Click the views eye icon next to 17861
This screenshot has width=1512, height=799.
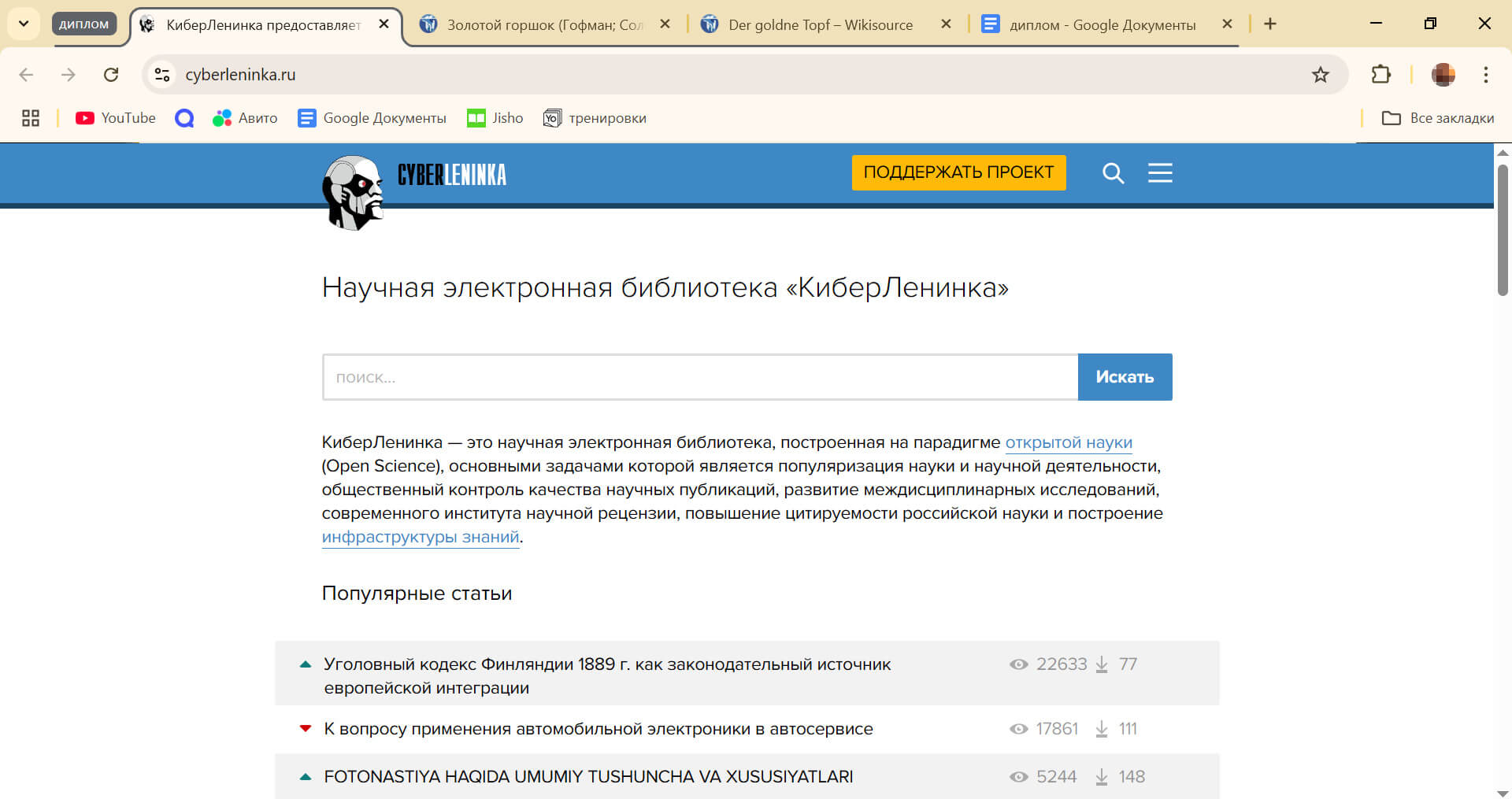(x=1018, y=729)
